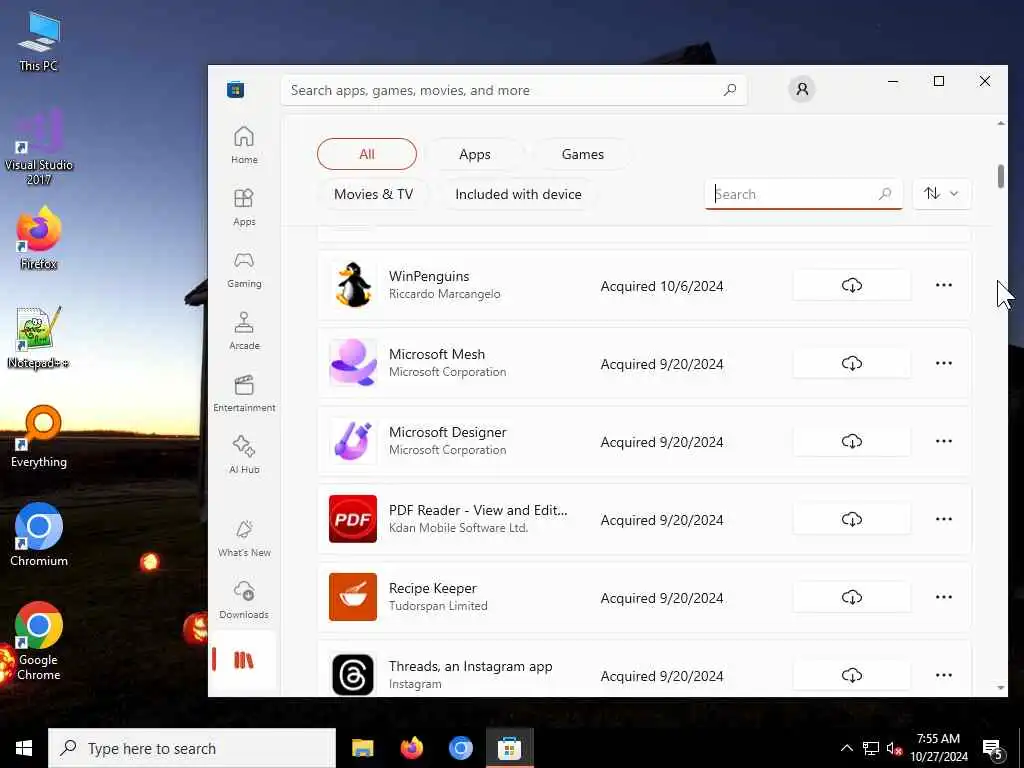Open more options for Threads app

point(944,675)
